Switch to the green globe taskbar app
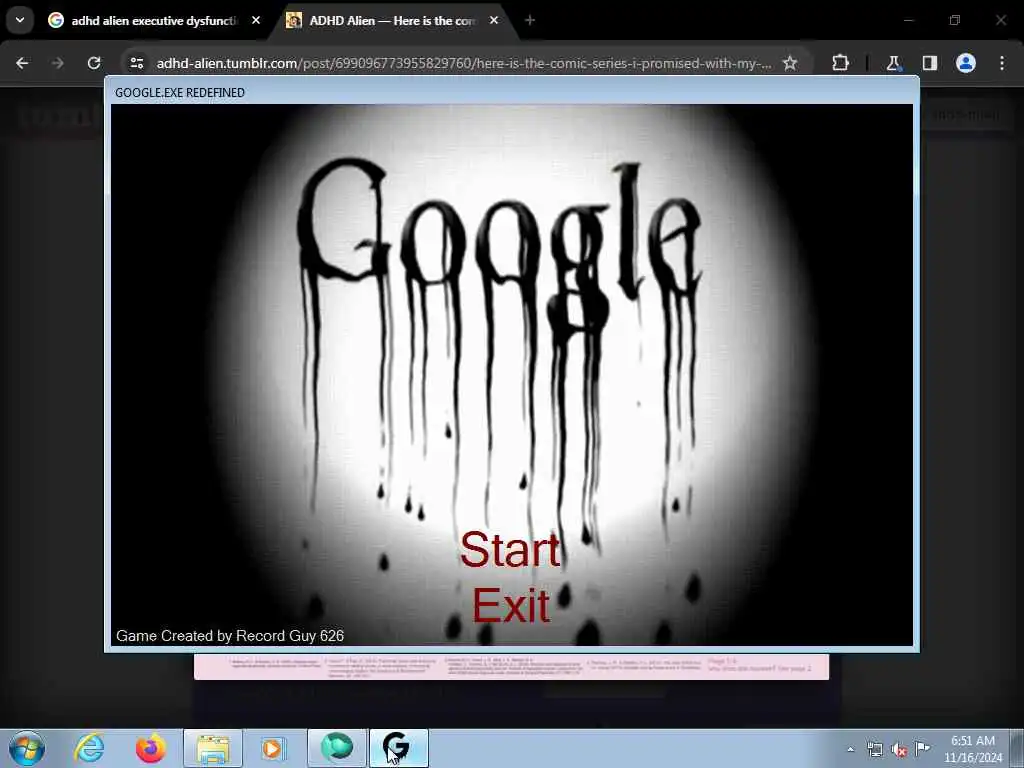This screenshot has width=1024, height=768. tap(337, 748)
